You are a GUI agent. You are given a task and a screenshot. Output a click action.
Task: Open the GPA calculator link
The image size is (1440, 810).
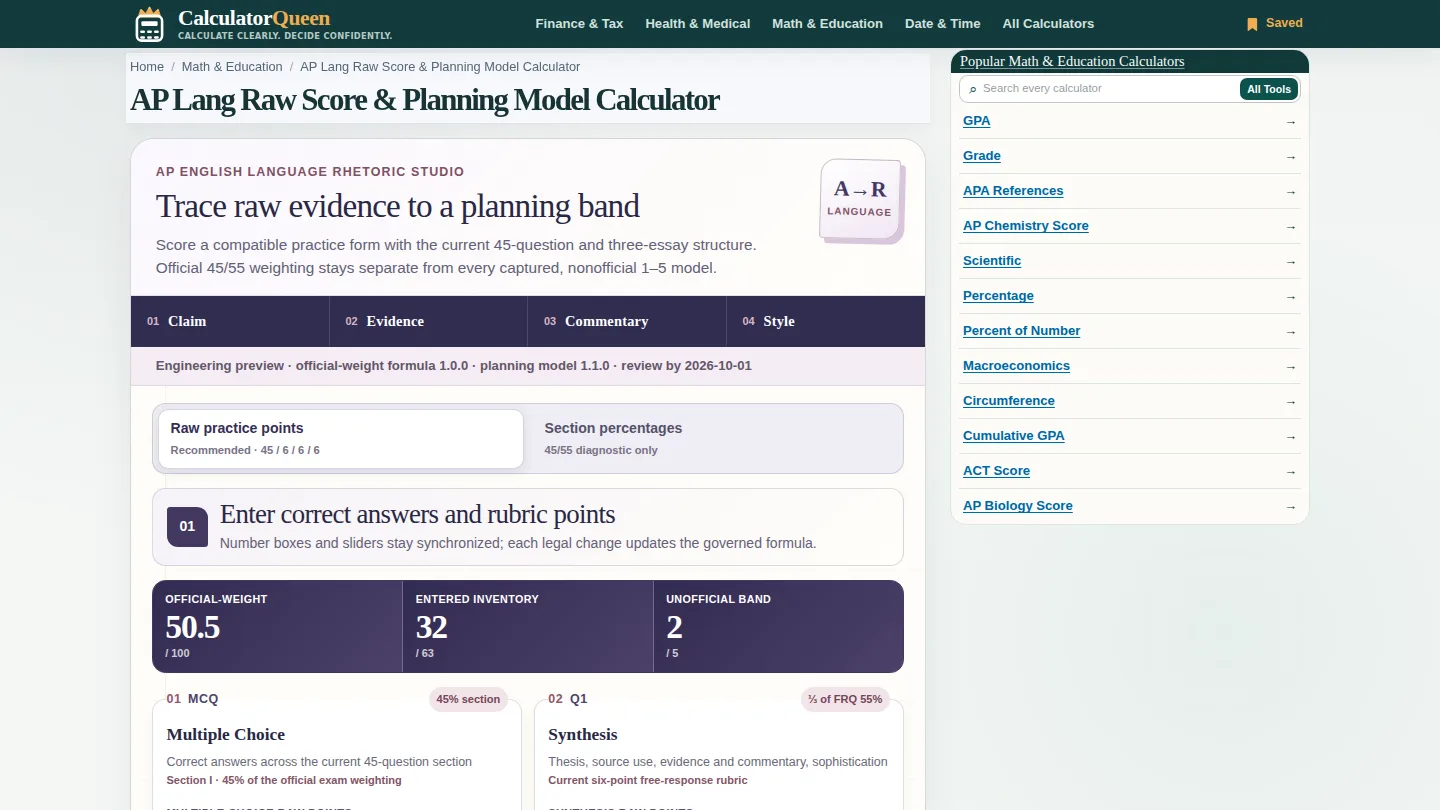click(977, 121)
